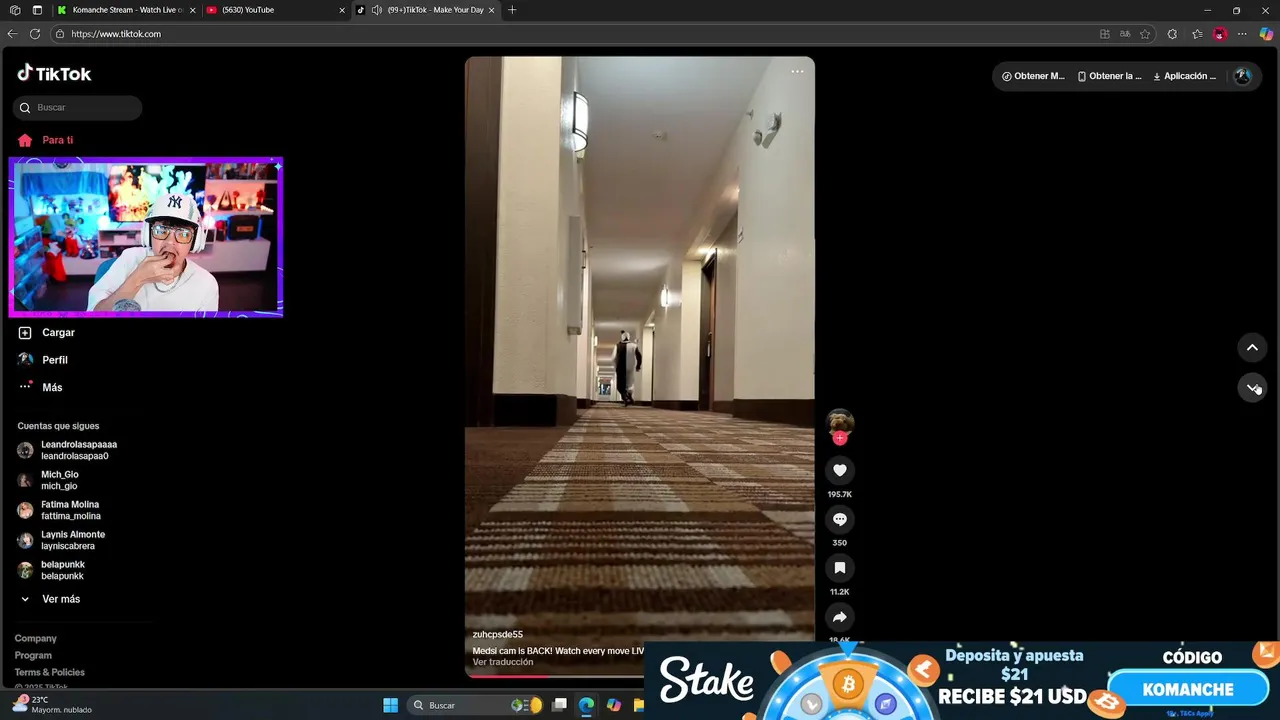Save video with the bookmark icon
This screenshot has height=720, width=1280.
point(840,568)
